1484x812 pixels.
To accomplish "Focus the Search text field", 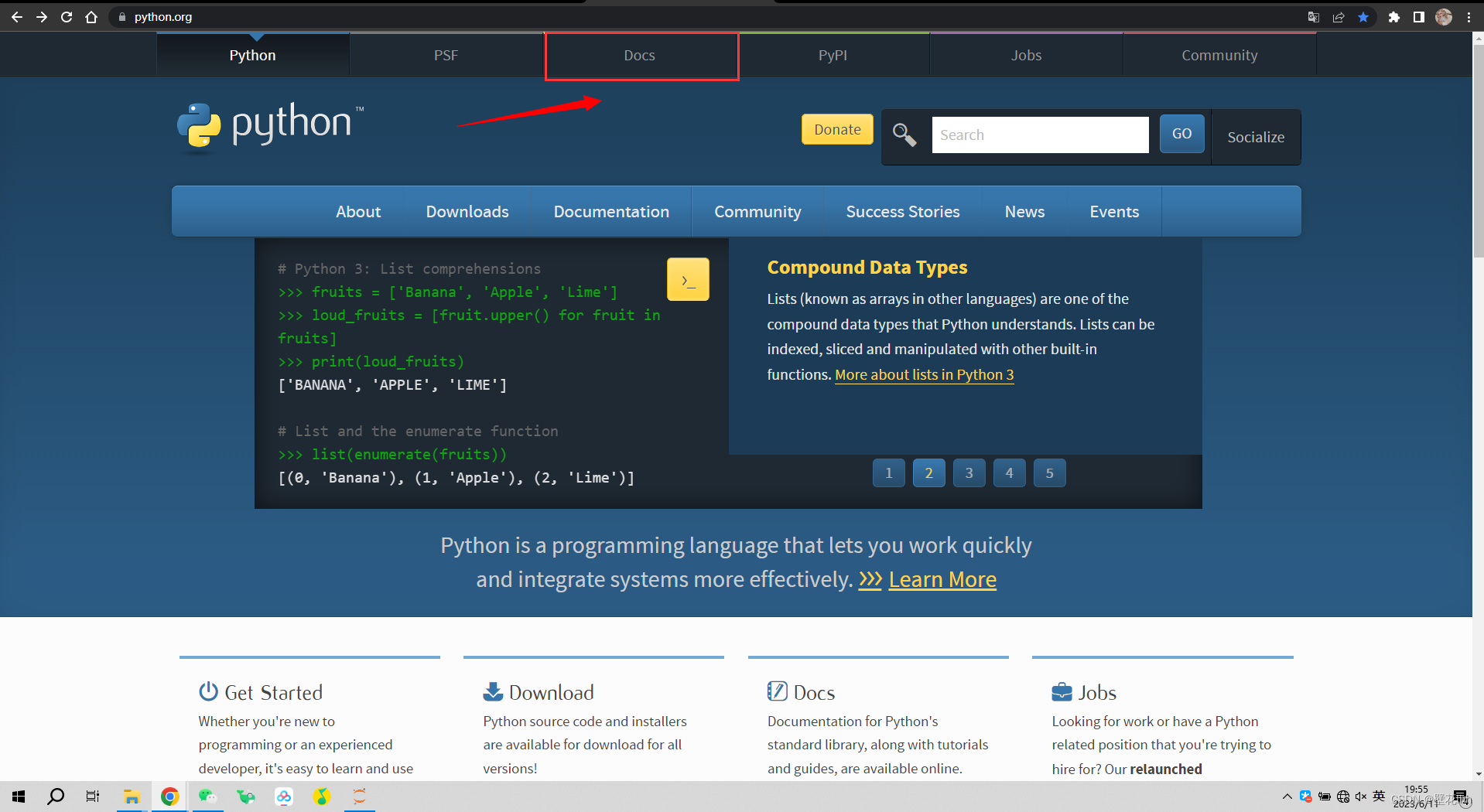I will pyautogui.click(x=1040, y=135).
